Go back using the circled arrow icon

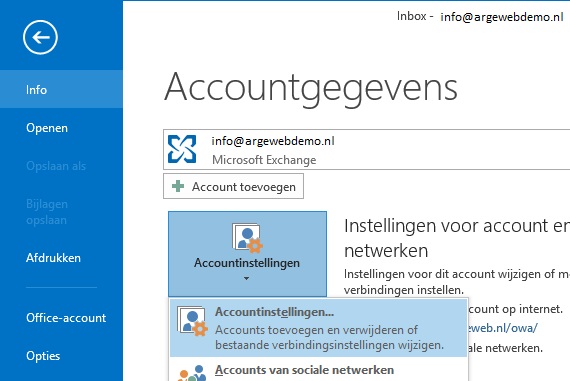tap(40, 37)
